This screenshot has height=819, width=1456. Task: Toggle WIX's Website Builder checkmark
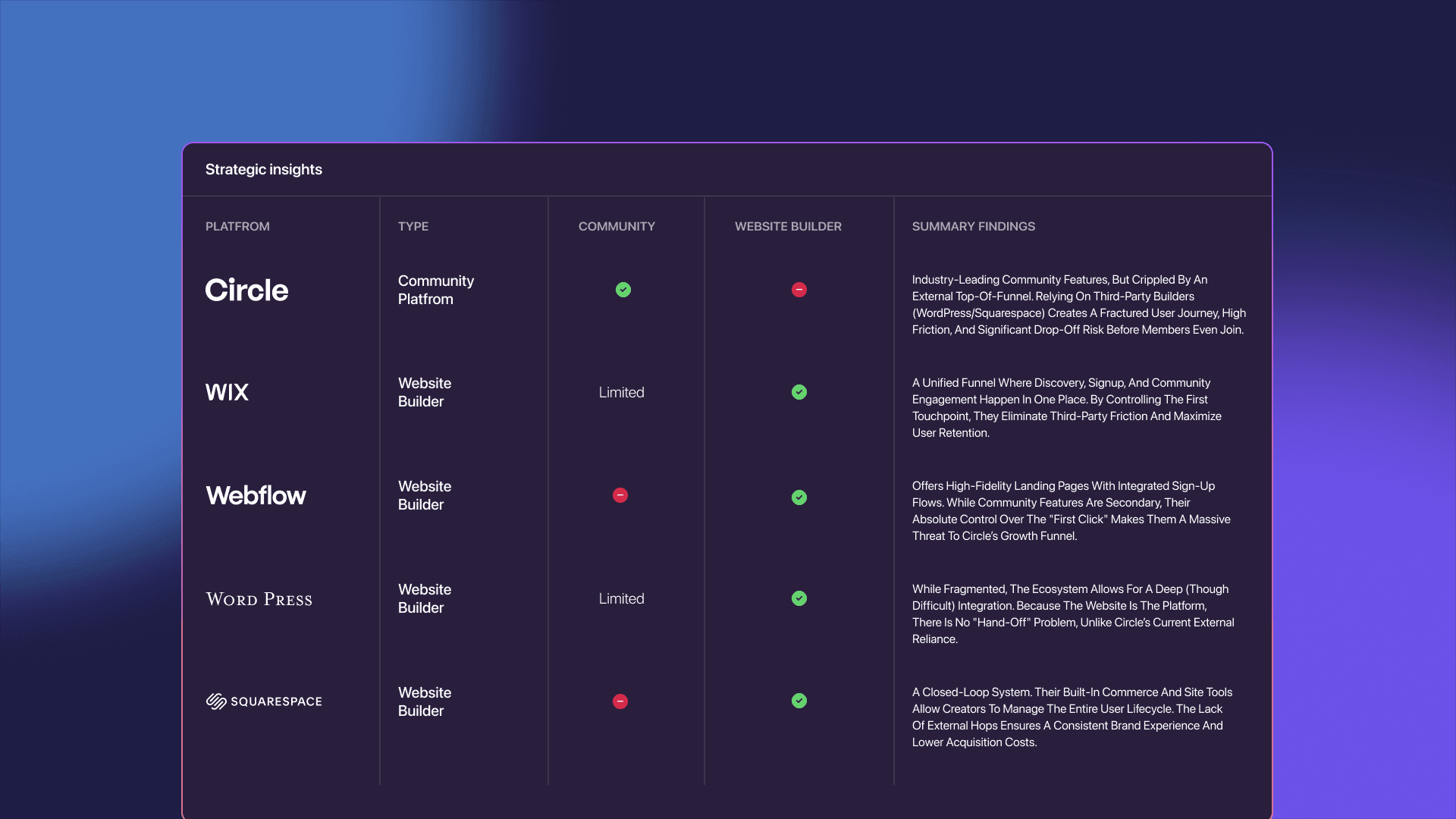coord(799,392)
